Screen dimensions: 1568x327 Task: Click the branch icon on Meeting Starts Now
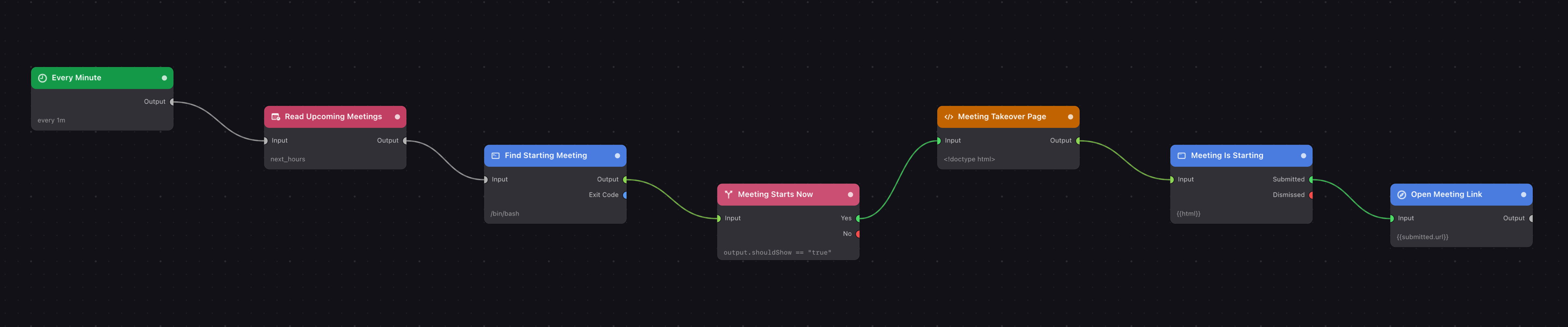[728, 195]
